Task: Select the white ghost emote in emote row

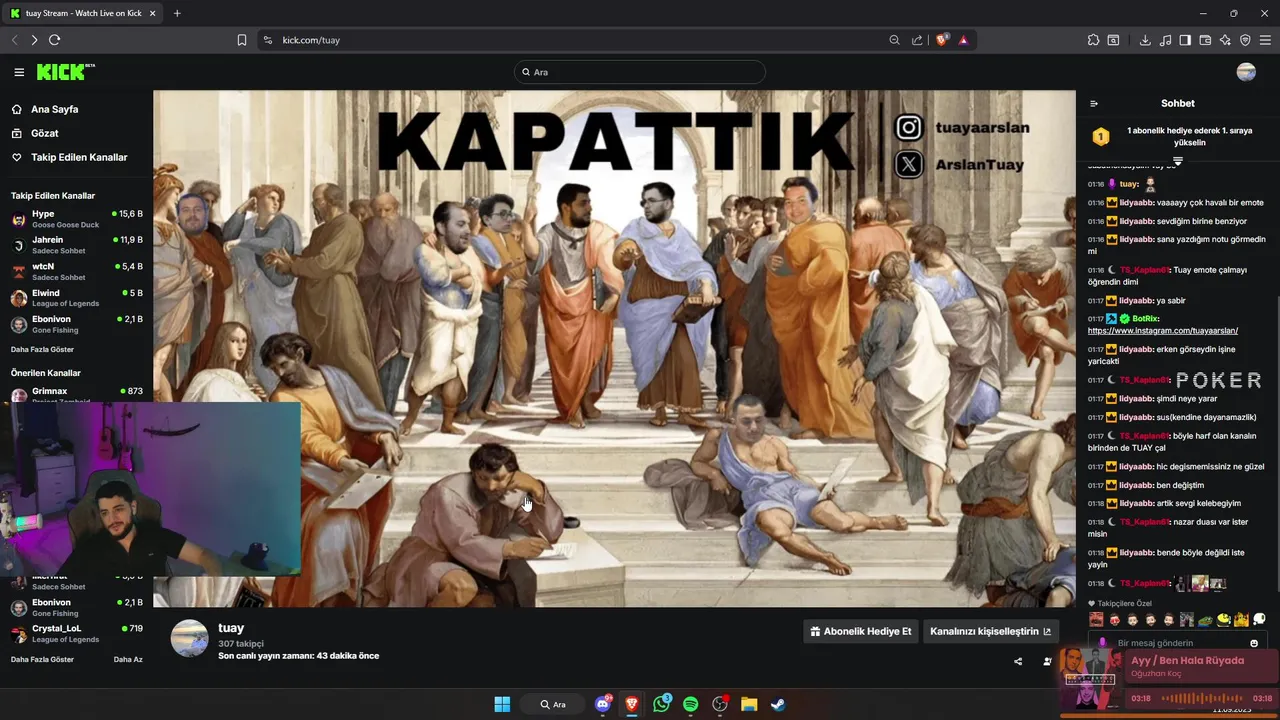Action: [1259, 620]
